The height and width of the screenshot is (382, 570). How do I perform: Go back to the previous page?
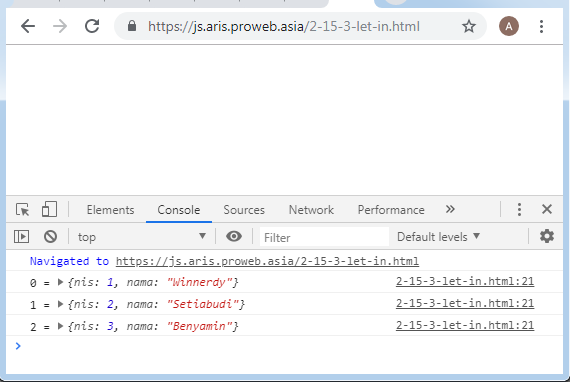click(28, 27)
